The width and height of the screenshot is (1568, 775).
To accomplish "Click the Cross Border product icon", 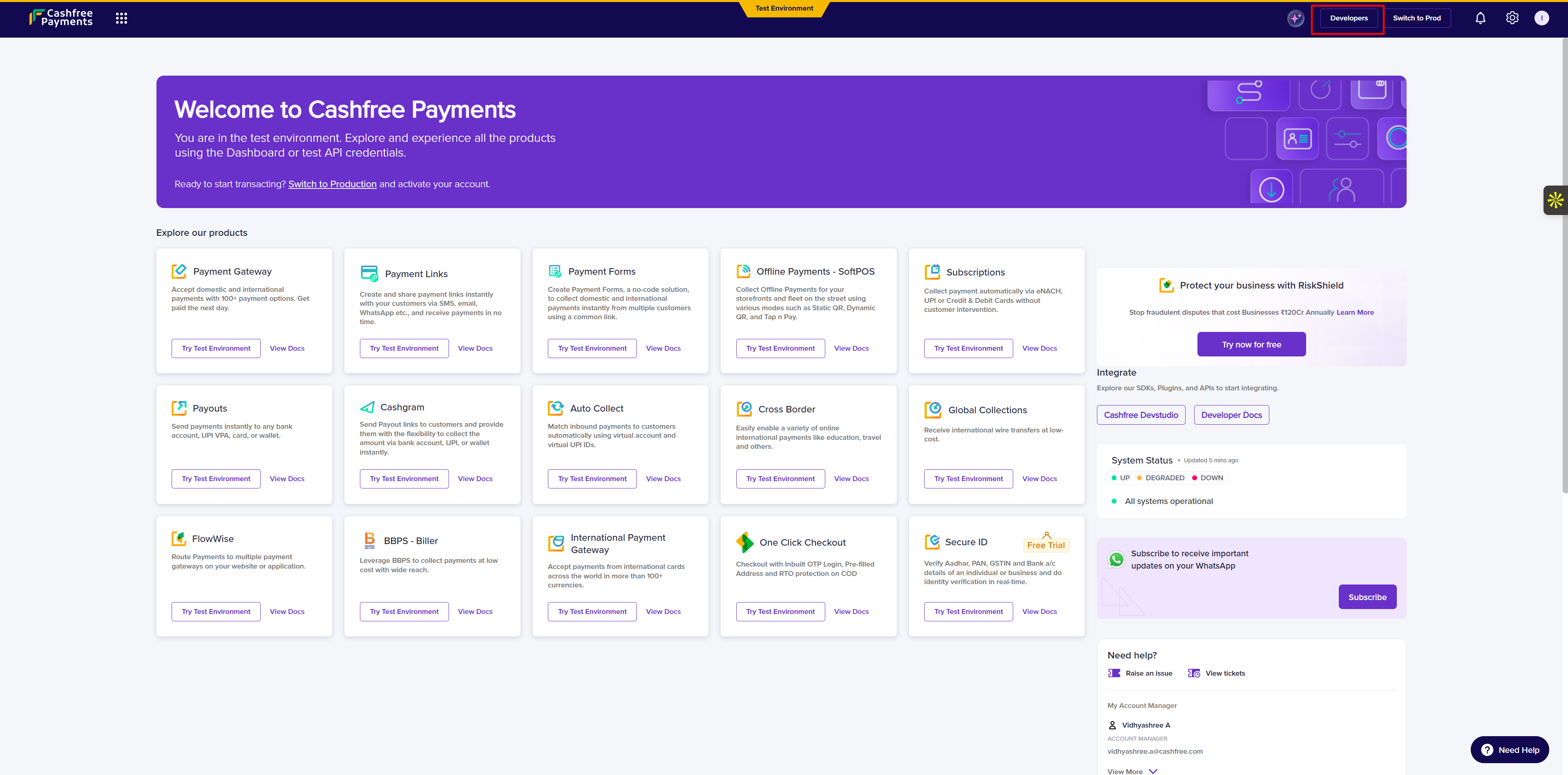I will (744, 408).
